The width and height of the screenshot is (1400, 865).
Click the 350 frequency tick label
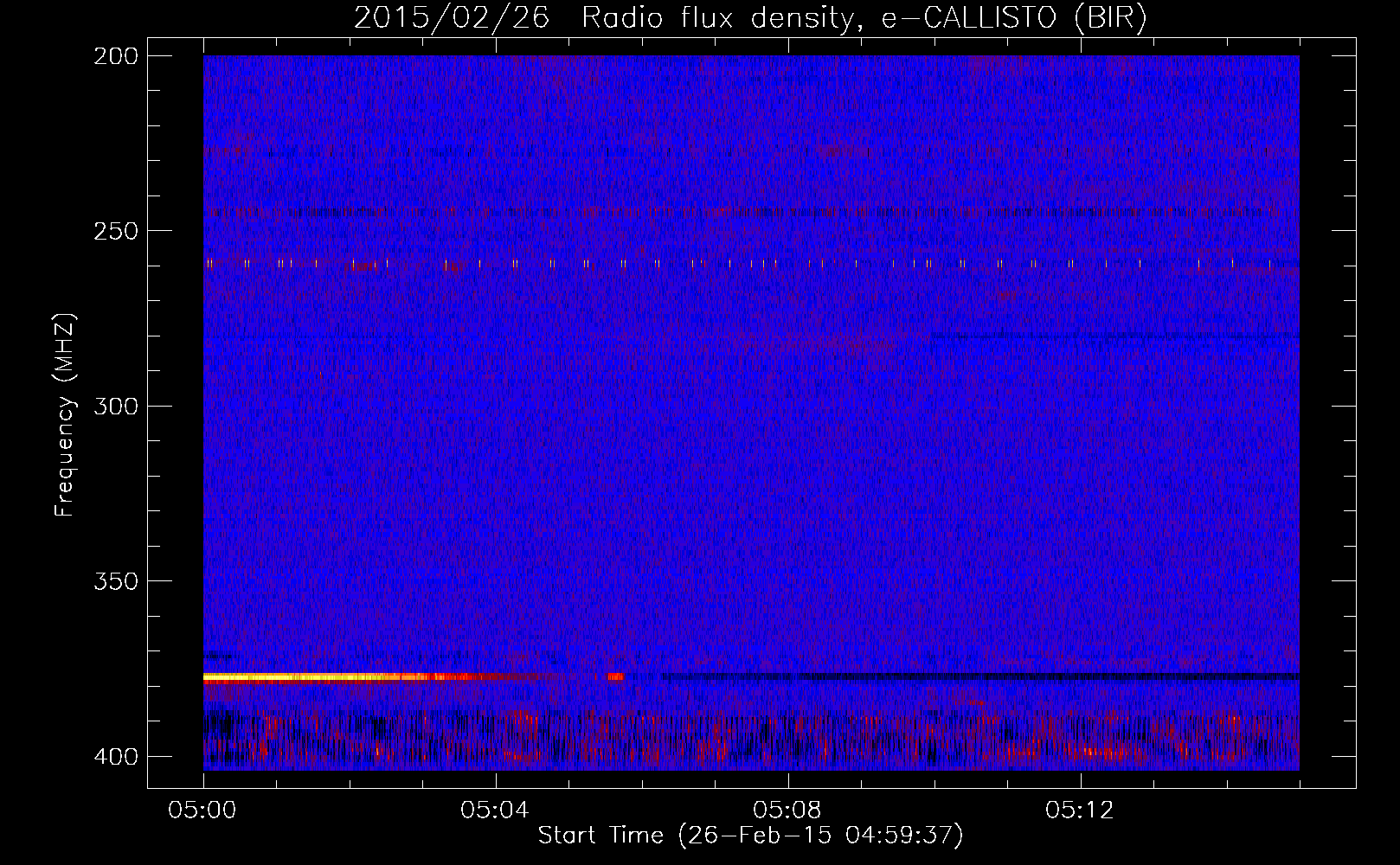(115, 581)
